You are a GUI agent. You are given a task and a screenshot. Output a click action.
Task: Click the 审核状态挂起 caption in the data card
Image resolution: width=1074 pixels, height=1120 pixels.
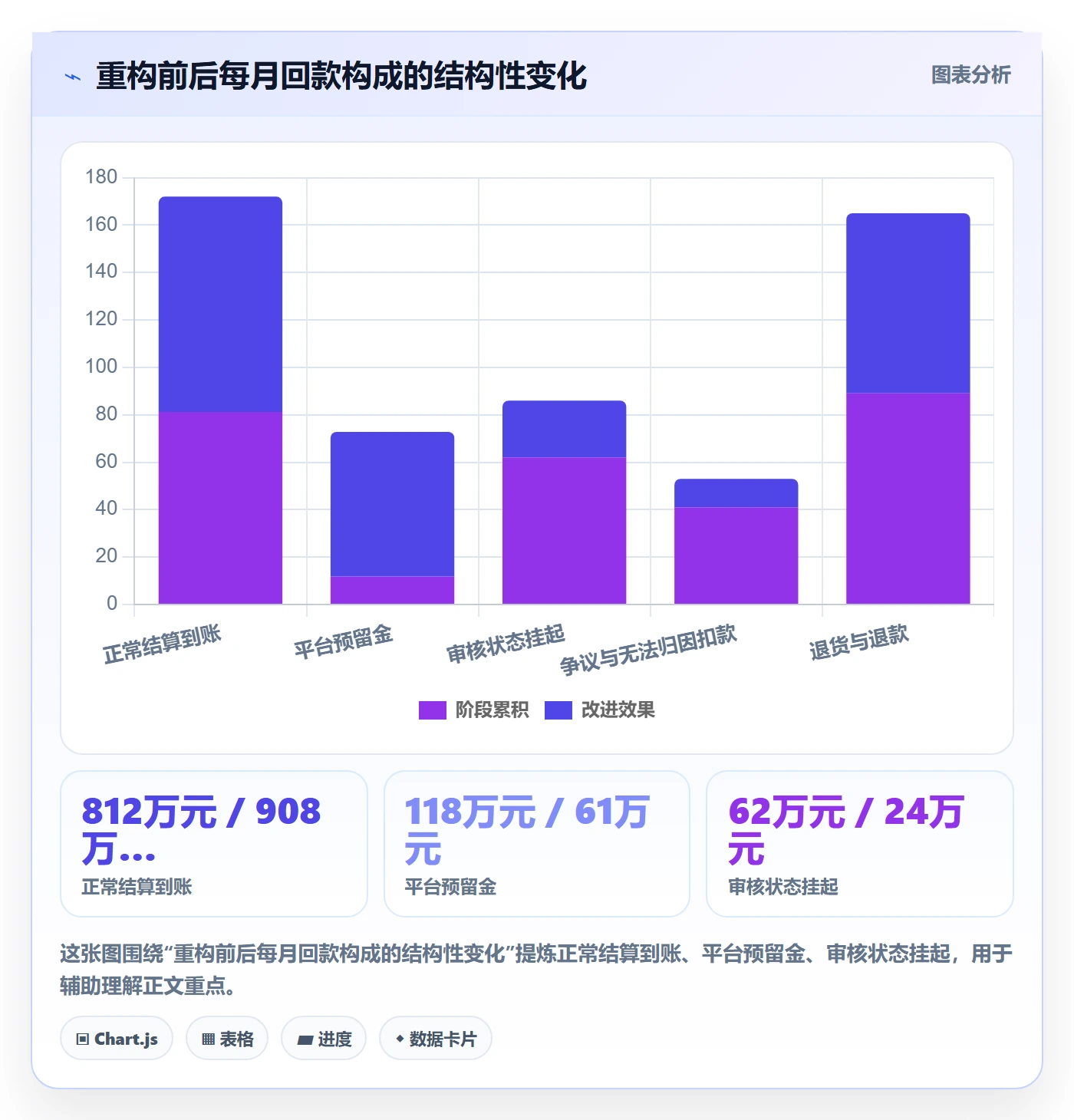783,888
